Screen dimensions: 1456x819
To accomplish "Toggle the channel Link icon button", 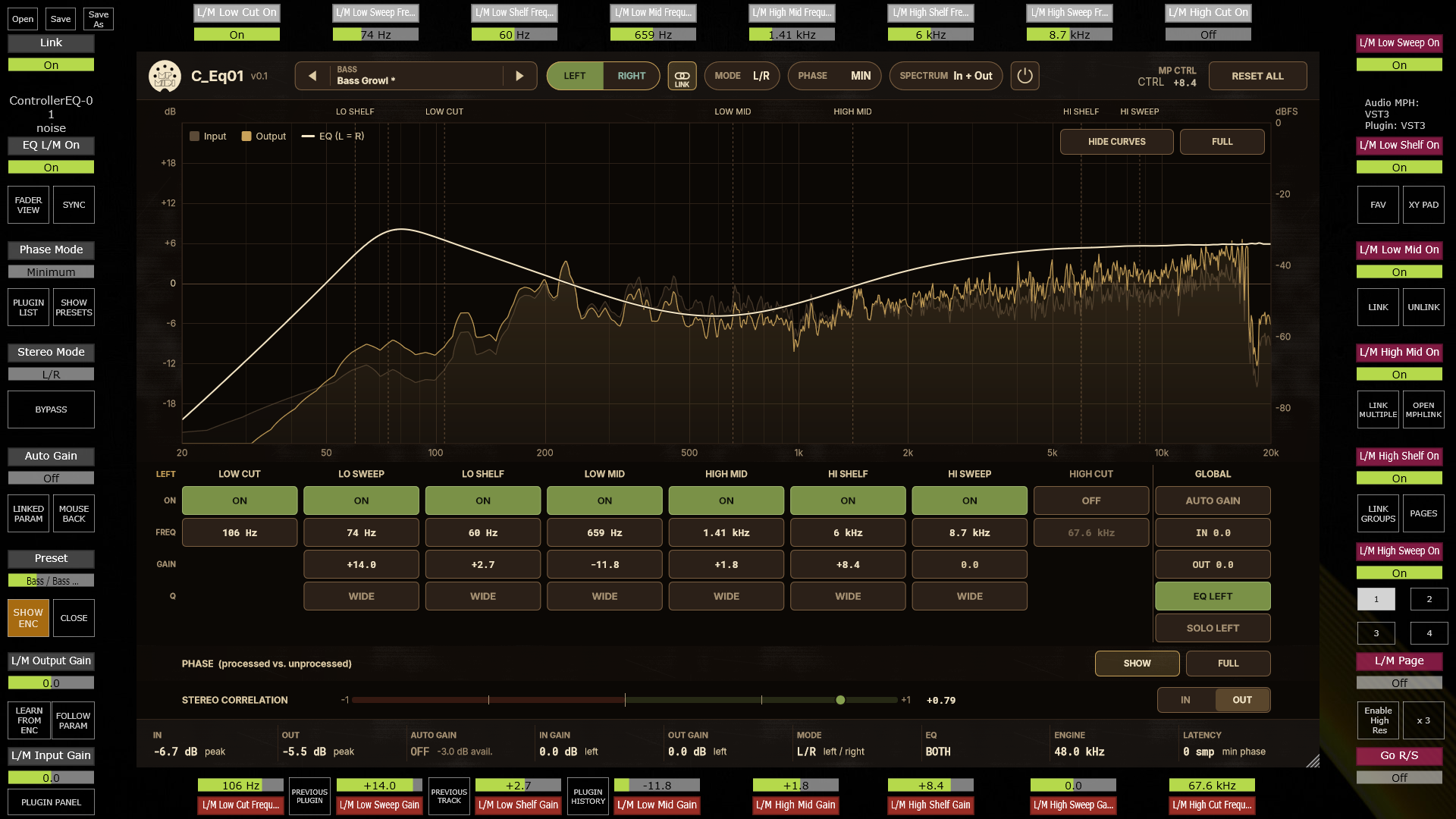I will point(682,76).
